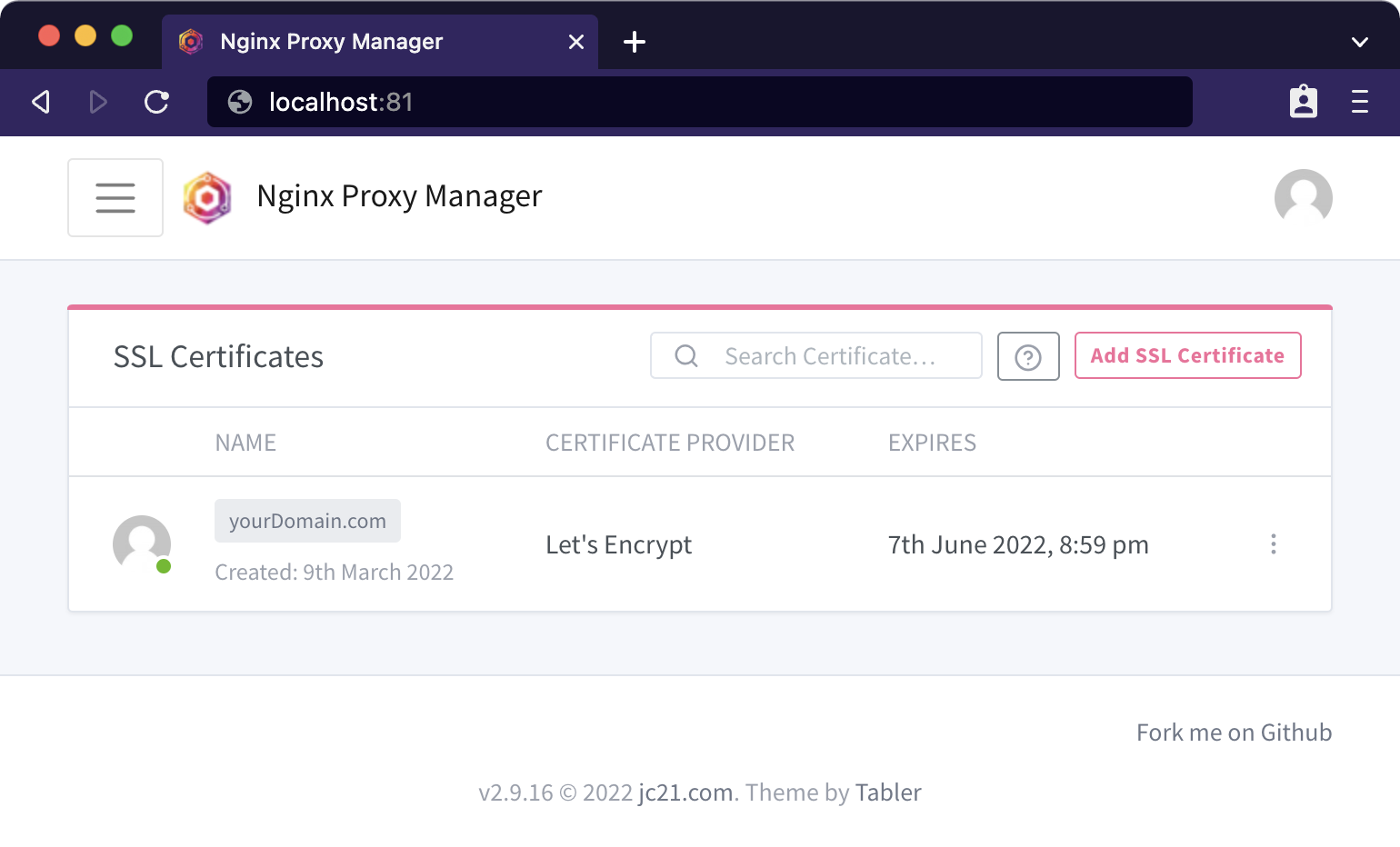Open the jc21.com footer link
1400x847 pixels.
click(x=685, y=792)
